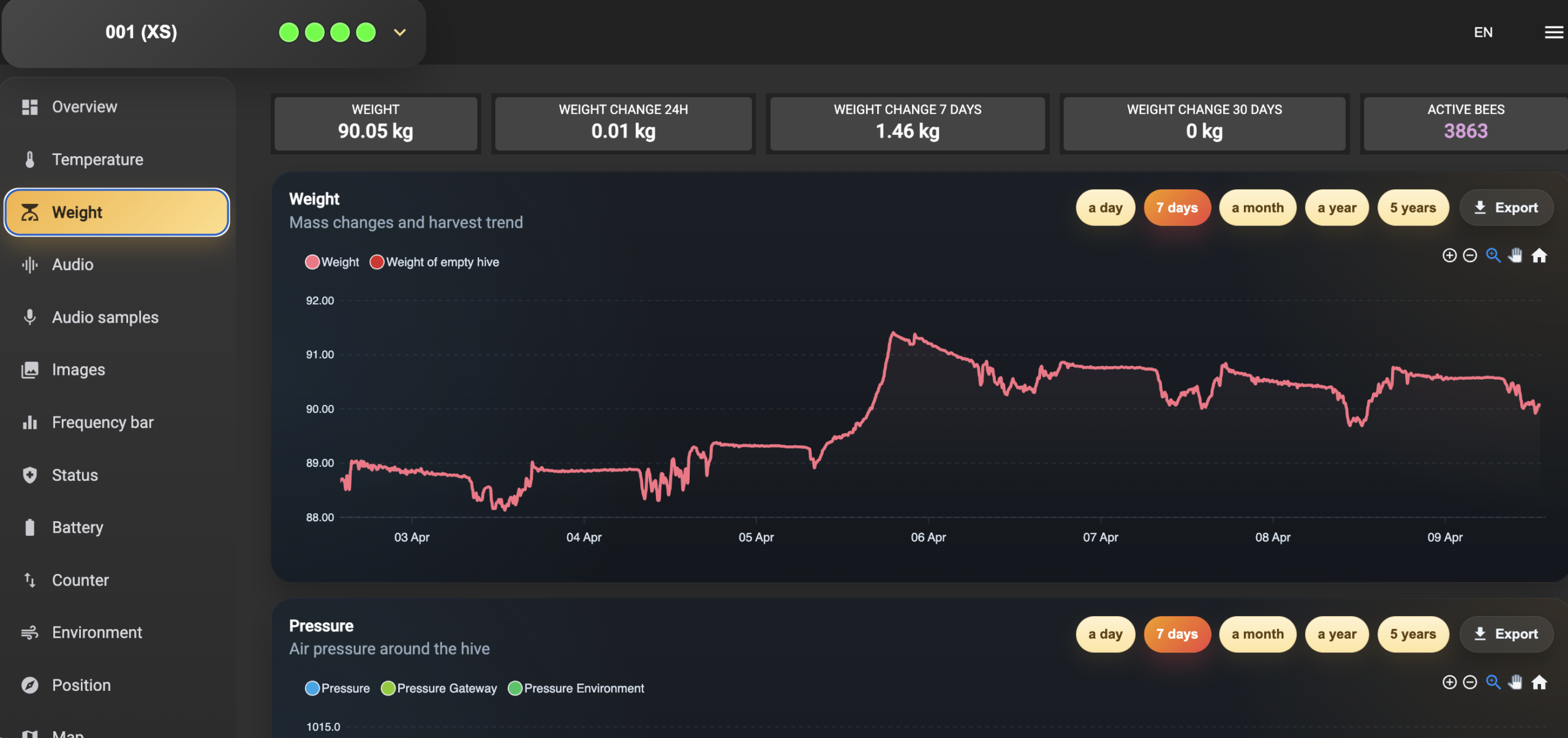This screenshot has width=1568, height=738.
Task: Open the hamburger menu
Action: click(1553, 32)
